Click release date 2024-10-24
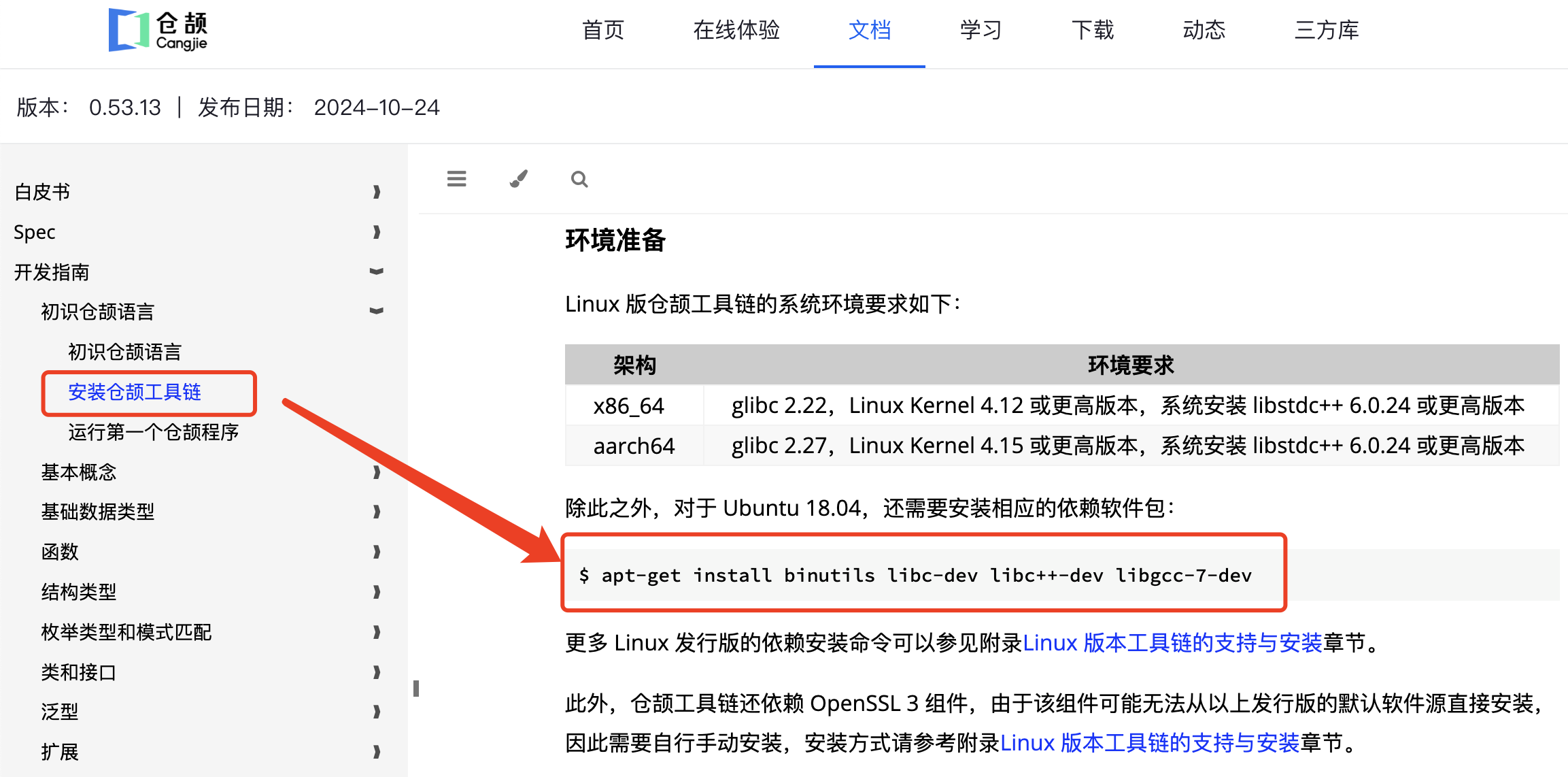The width and height of the screenshot is (1568, 777). (x=377, y=108)
